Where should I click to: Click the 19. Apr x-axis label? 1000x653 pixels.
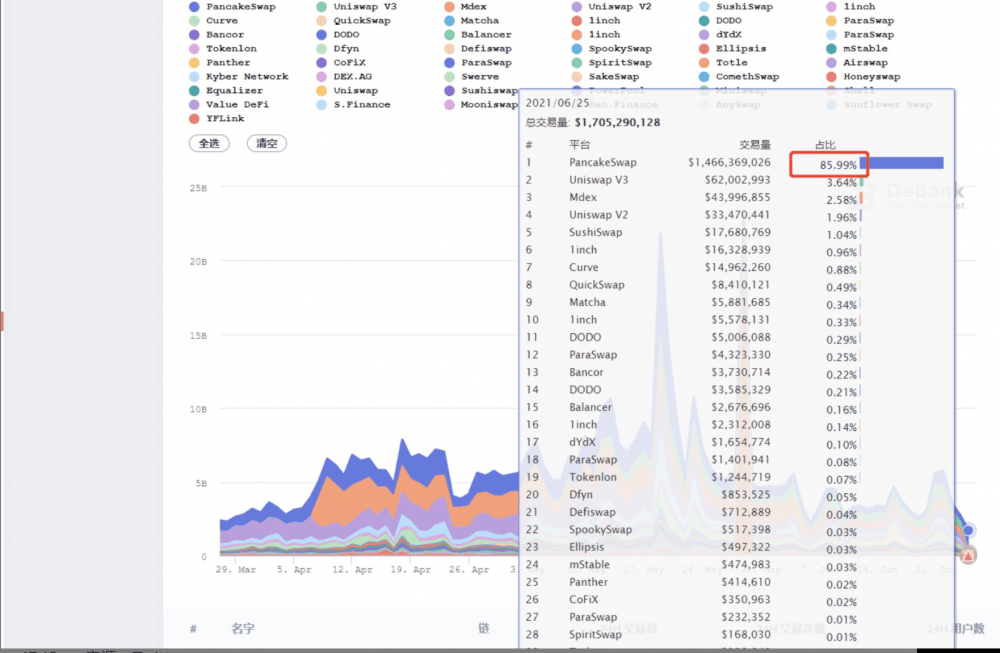[411, 569]
